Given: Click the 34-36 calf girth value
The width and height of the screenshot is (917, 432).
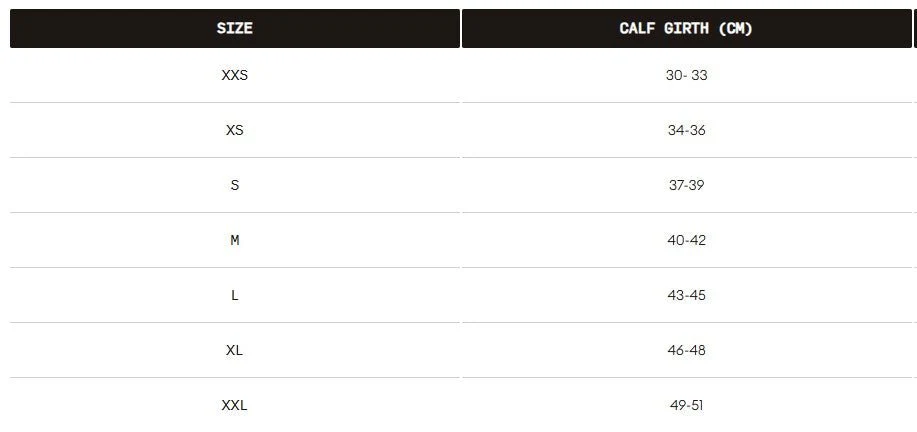Looking at the screenshot, I should point(686,130).
